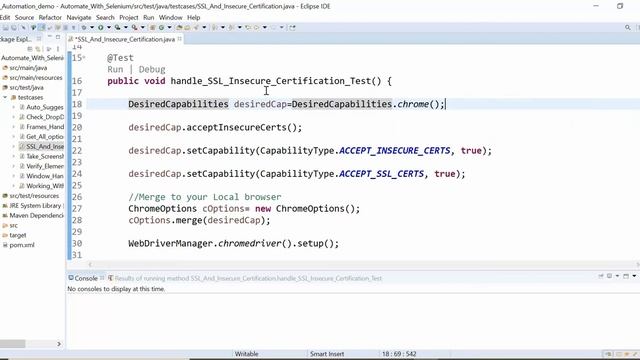This screenshot has height=360, width=640.
Task: Click the 18 : 69 : 542 cursor position
Action: (399, 354)
